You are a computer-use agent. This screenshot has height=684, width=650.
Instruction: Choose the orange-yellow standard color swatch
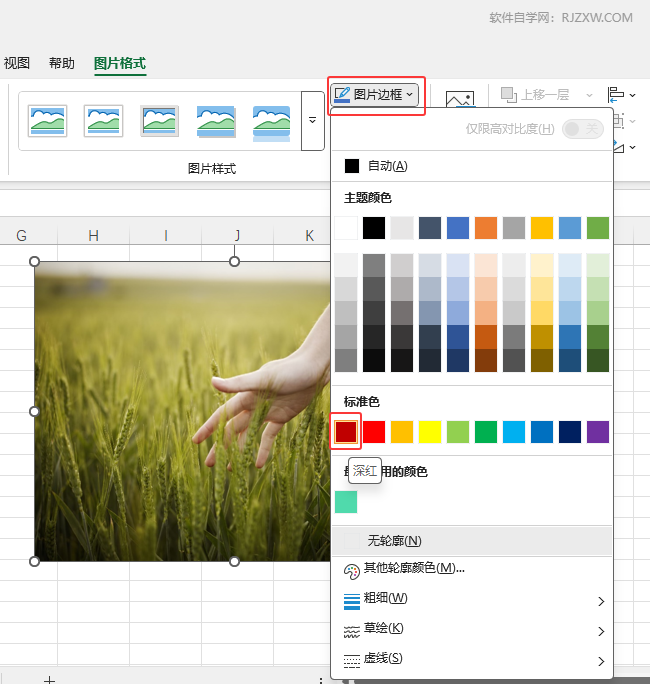click(402, 432)
